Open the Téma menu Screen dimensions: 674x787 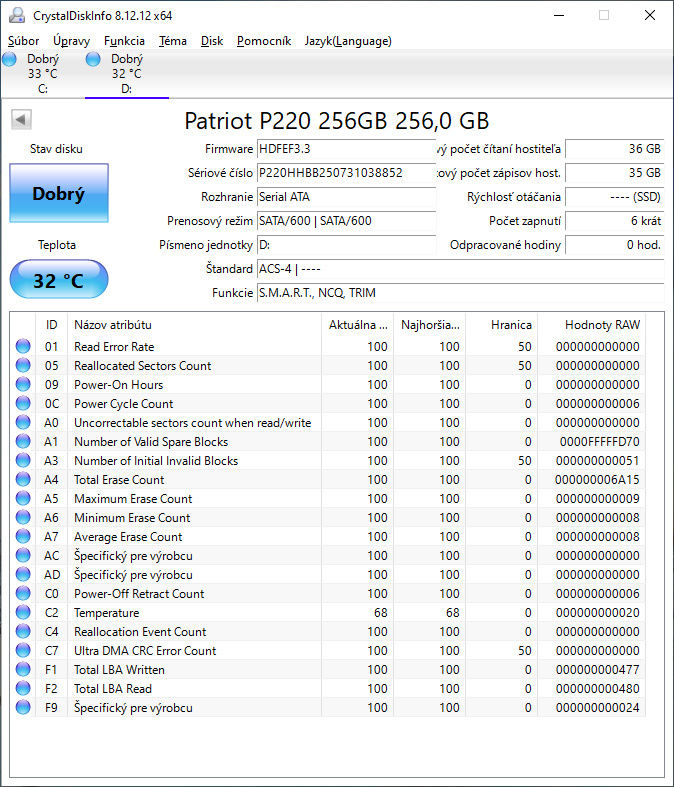(173, 41)
